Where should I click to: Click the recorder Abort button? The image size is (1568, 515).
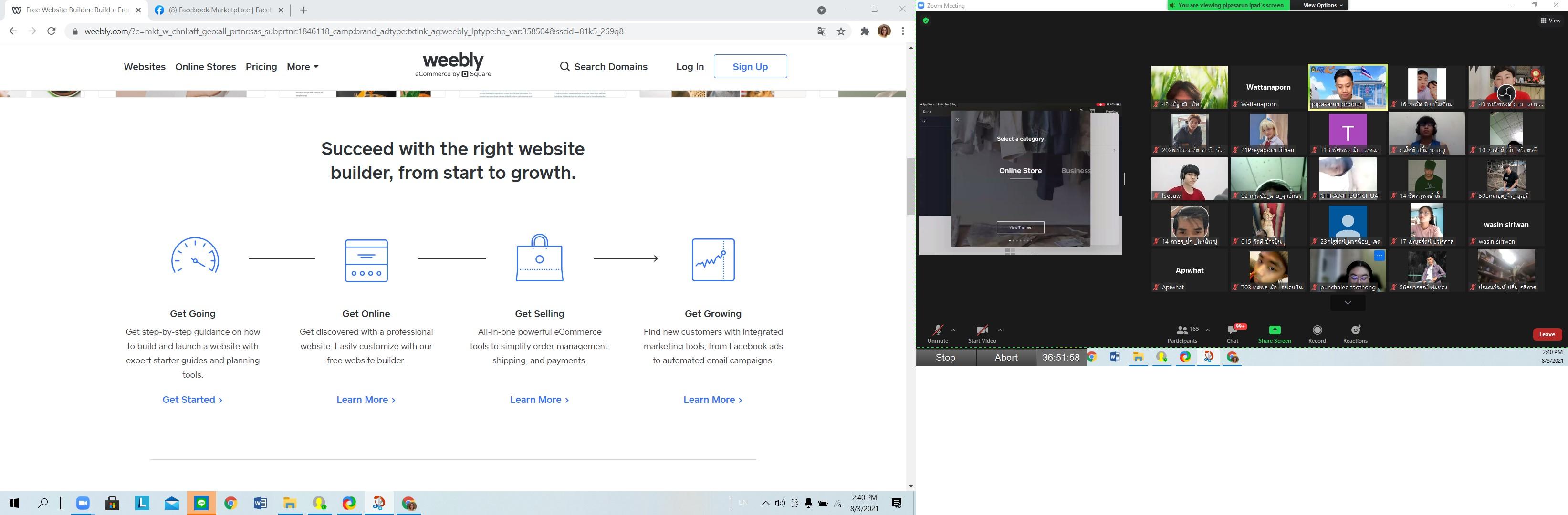click(x=1006, y=358)
